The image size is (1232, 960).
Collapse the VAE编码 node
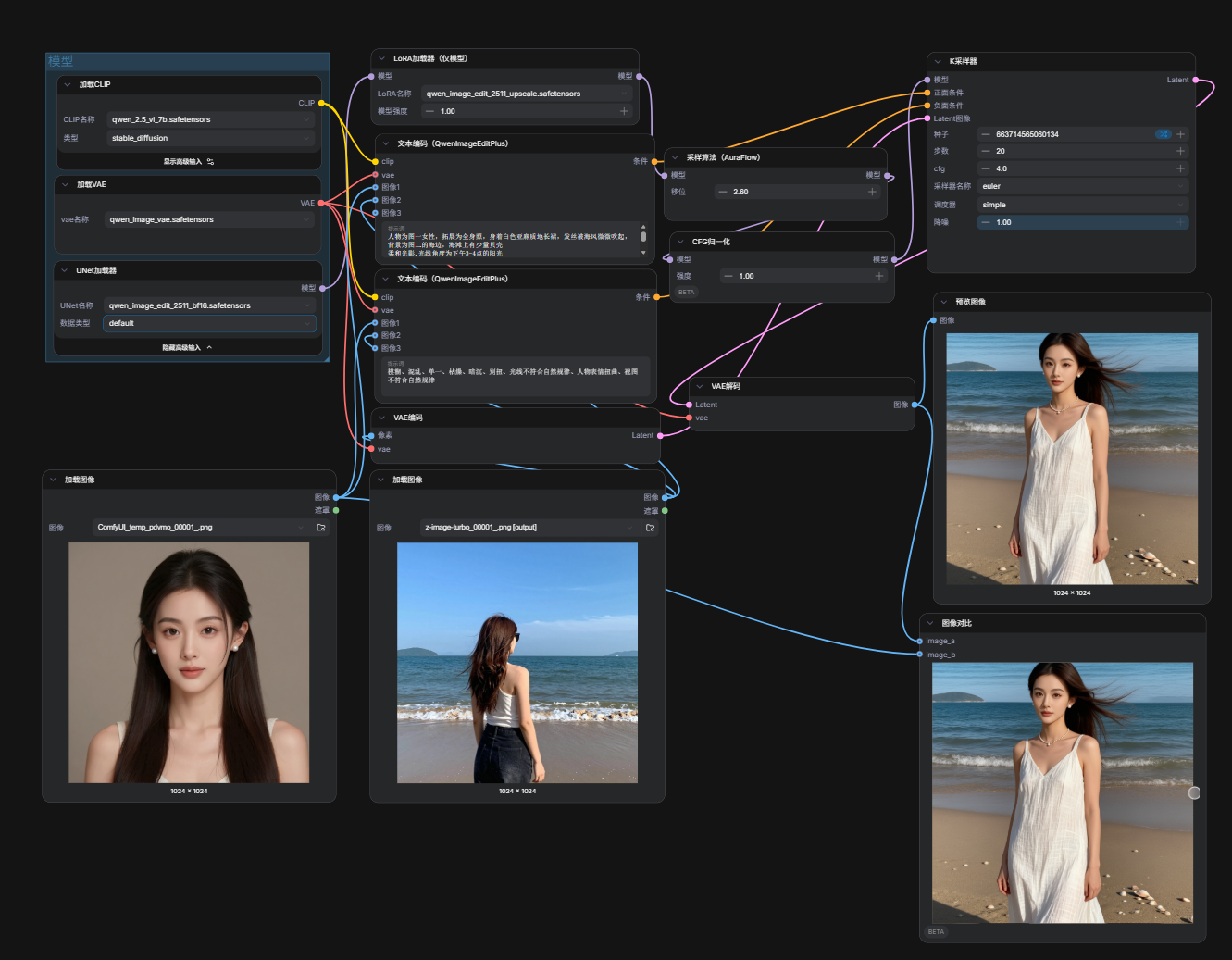point(381,418)
